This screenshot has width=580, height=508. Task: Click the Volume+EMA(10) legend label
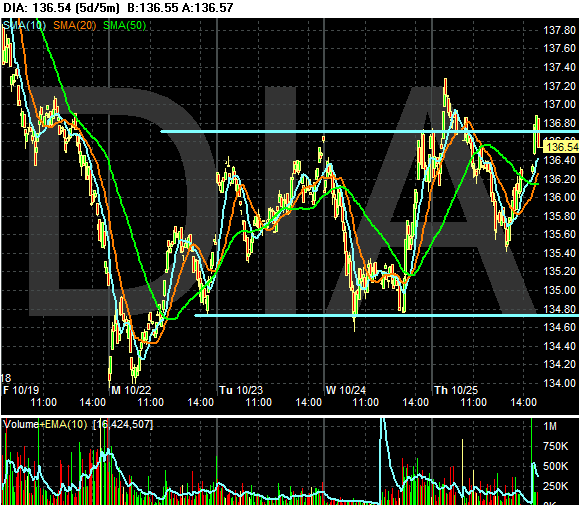[x=45, y=424]
